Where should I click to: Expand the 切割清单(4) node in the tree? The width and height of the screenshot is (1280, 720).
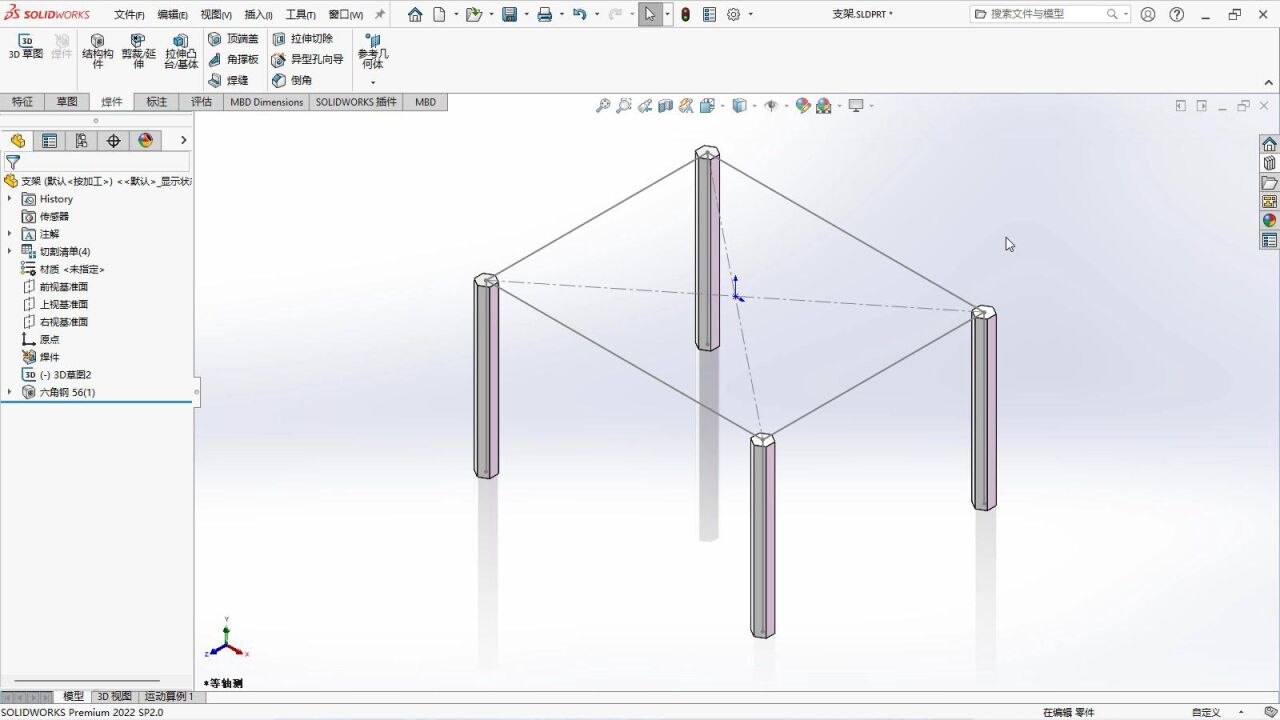coord(10,251)
